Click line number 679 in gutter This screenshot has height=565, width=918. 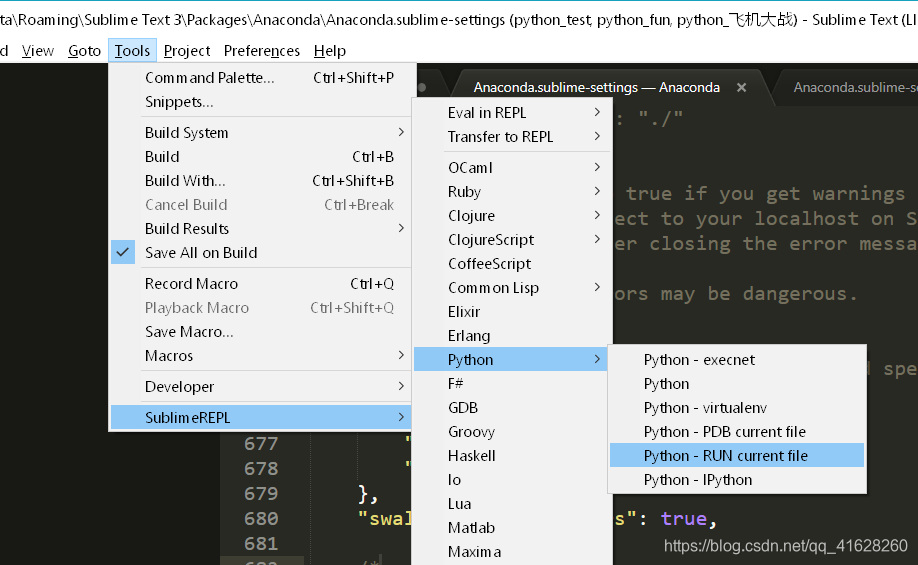[x=261, y=494]
